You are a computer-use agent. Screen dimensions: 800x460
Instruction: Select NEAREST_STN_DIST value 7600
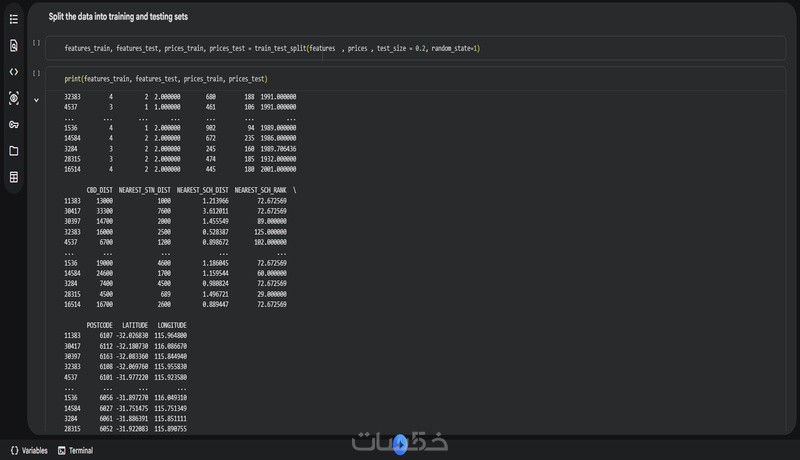164,211
